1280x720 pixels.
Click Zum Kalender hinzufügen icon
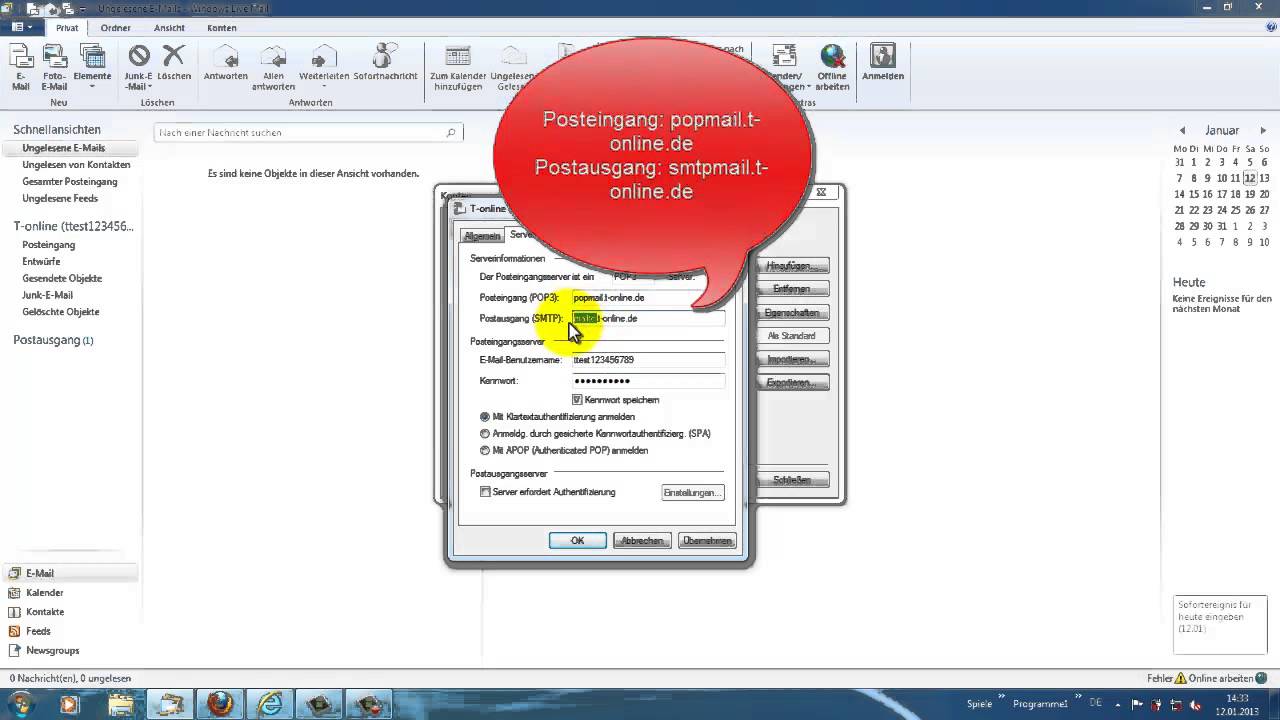click(x=458, y=68)
